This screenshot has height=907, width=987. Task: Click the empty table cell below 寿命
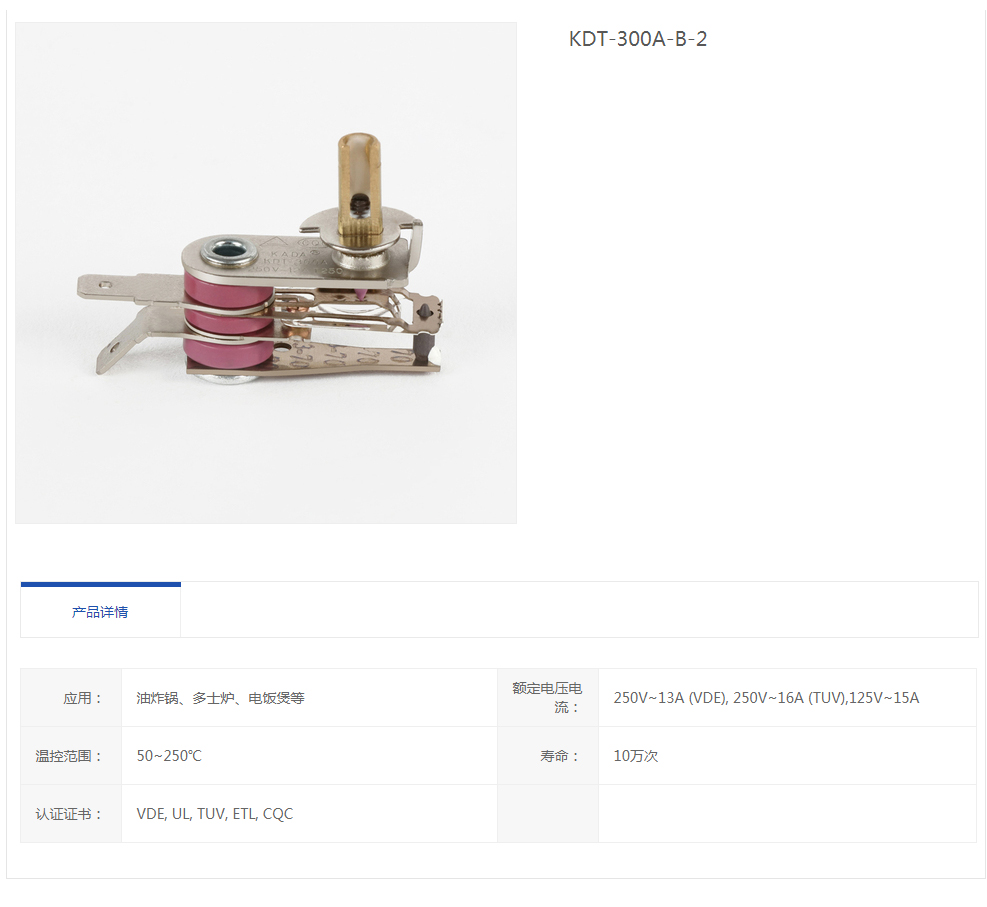[548, 813]
